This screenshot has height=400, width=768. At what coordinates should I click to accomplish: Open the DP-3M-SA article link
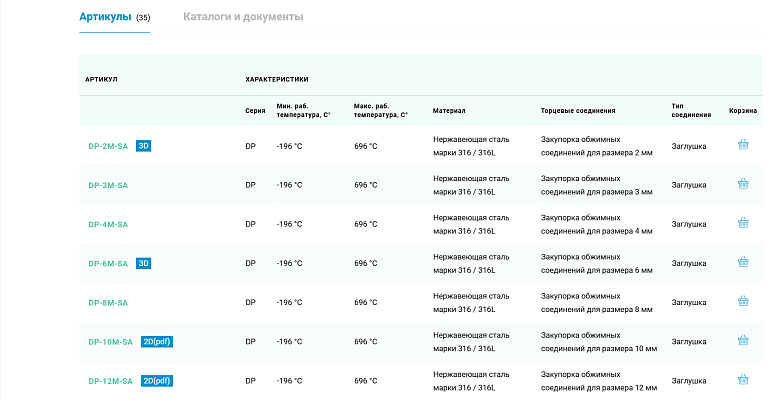[x=108, y=185]
